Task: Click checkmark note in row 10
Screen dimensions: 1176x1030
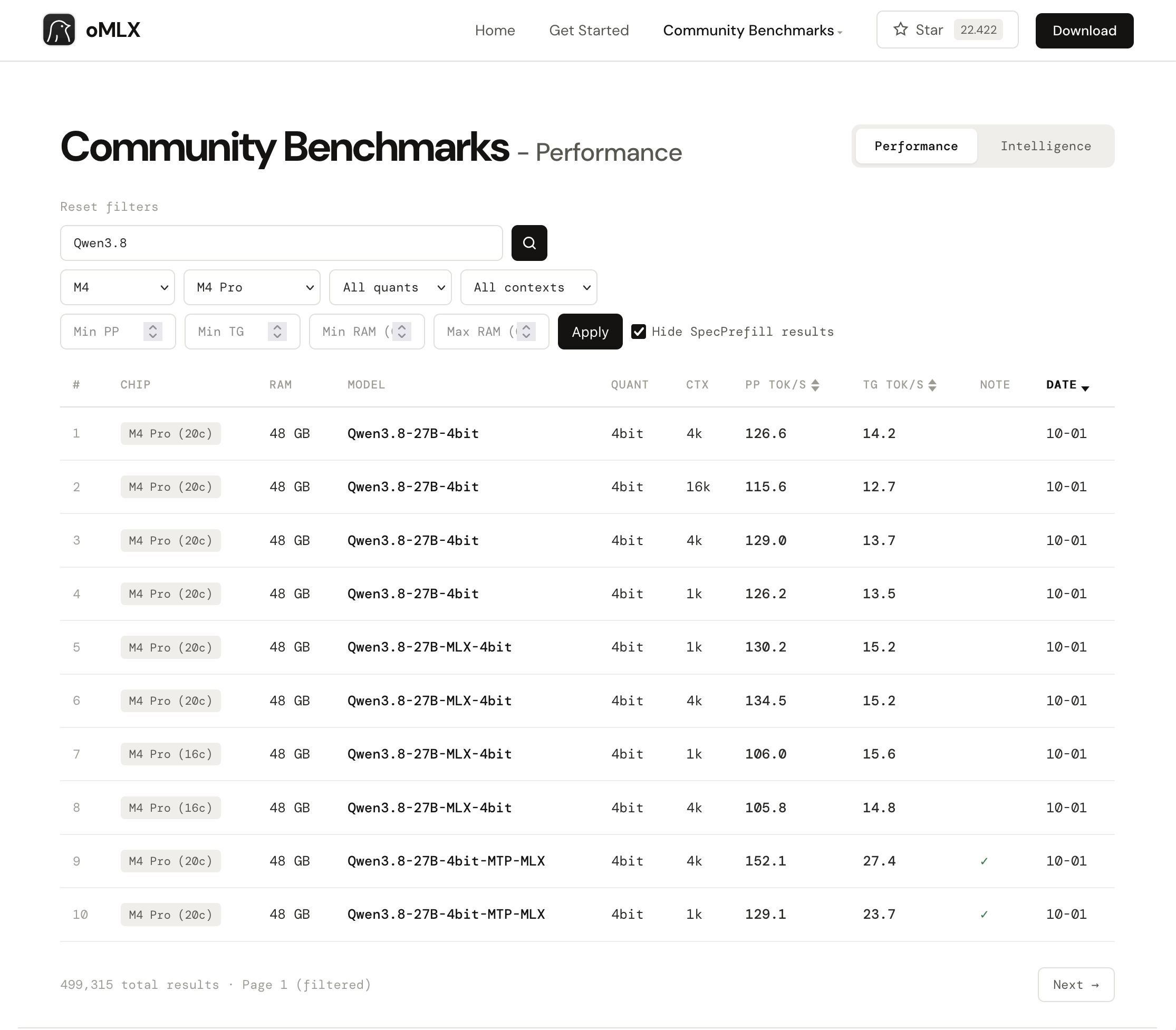Action: [x=984, y=915]
